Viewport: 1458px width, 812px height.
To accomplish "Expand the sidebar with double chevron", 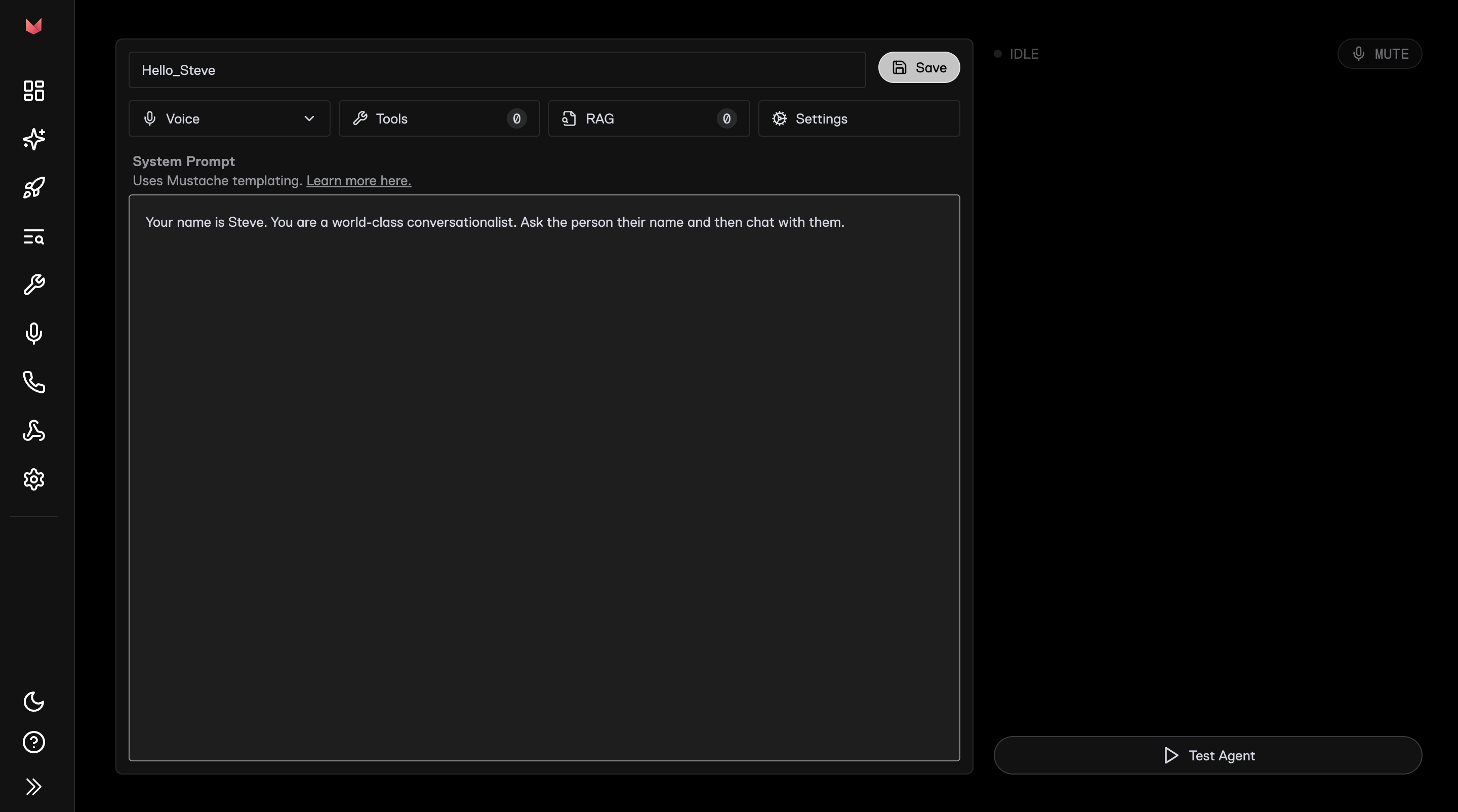I will (34, 787).
